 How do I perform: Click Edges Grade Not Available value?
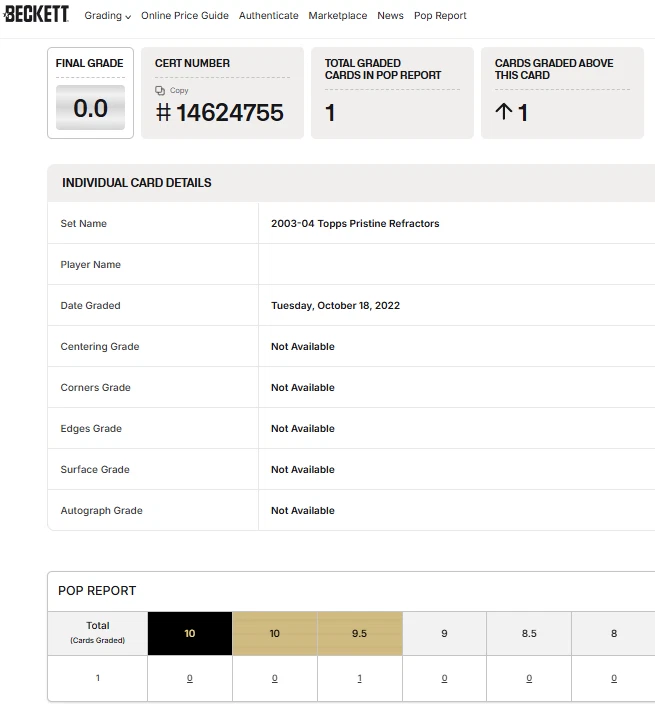coord(303,429)
